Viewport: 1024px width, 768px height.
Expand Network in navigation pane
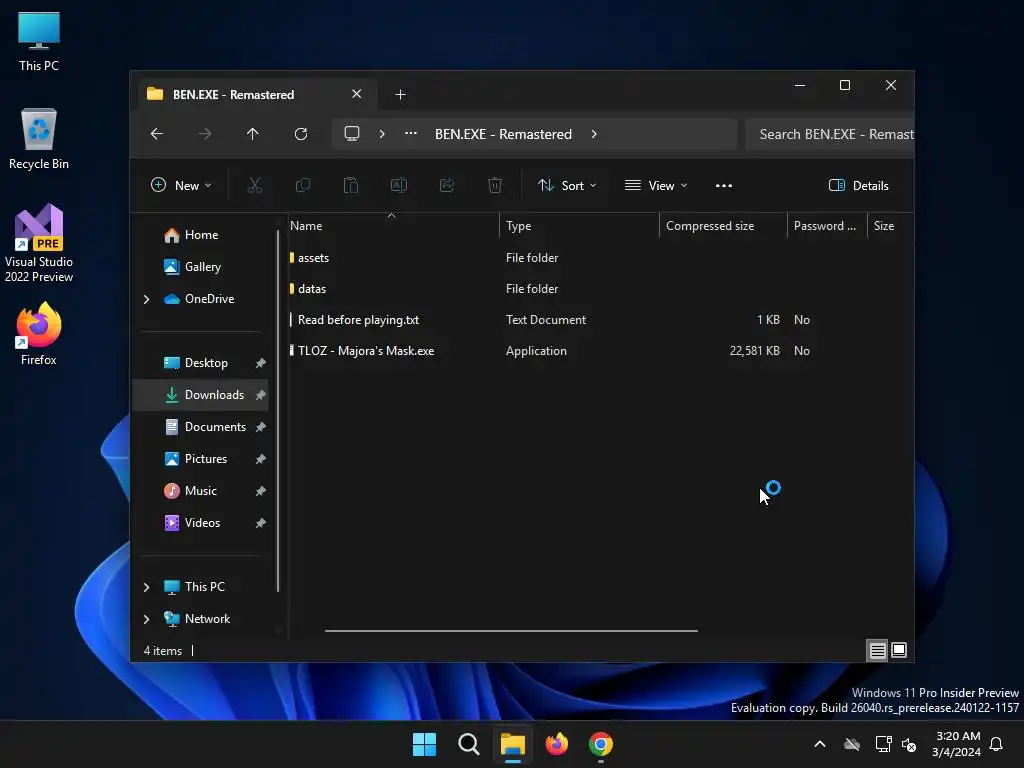(146, 619)
